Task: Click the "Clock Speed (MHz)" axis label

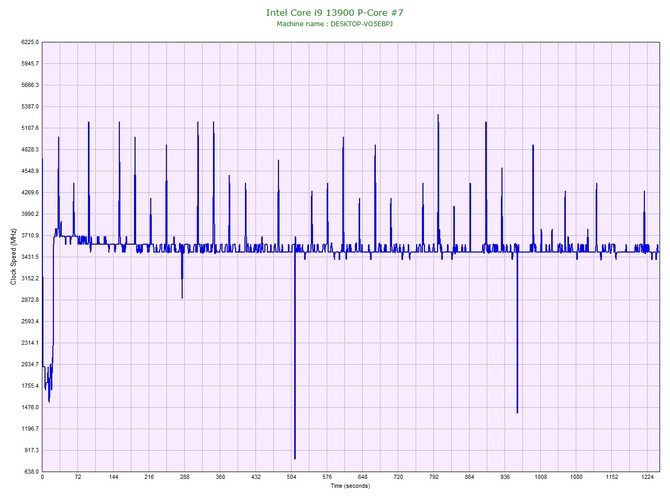Action: [x=13, y=257]
